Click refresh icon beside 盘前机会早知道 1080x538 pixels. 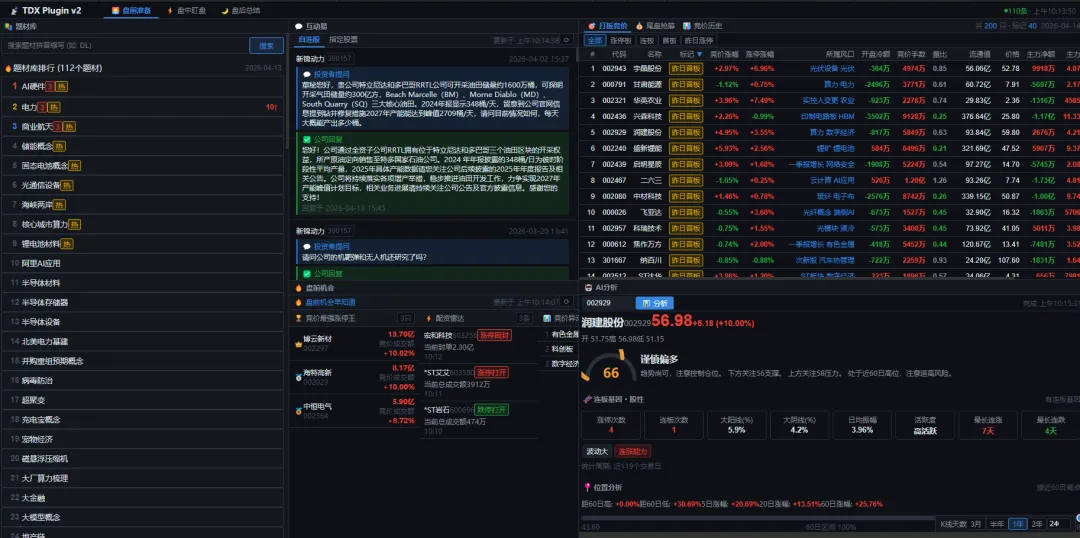click(567, 302)
